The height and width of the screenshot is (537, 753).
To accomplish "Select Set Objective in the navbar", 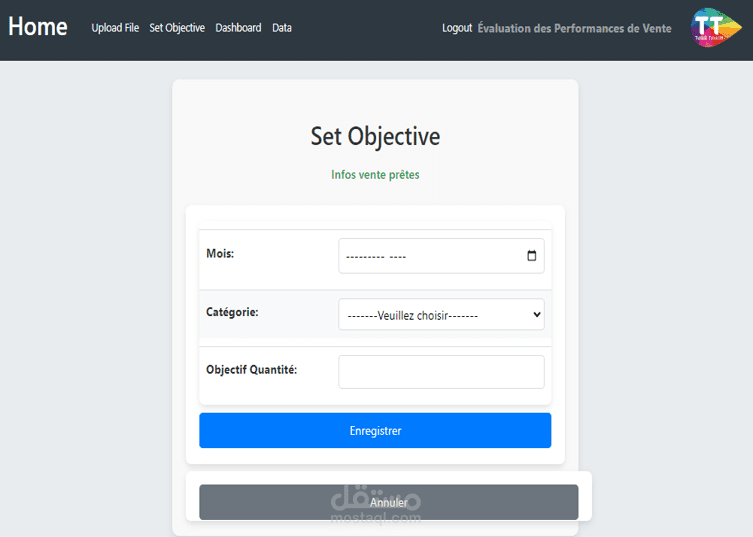I will [177, 28].
